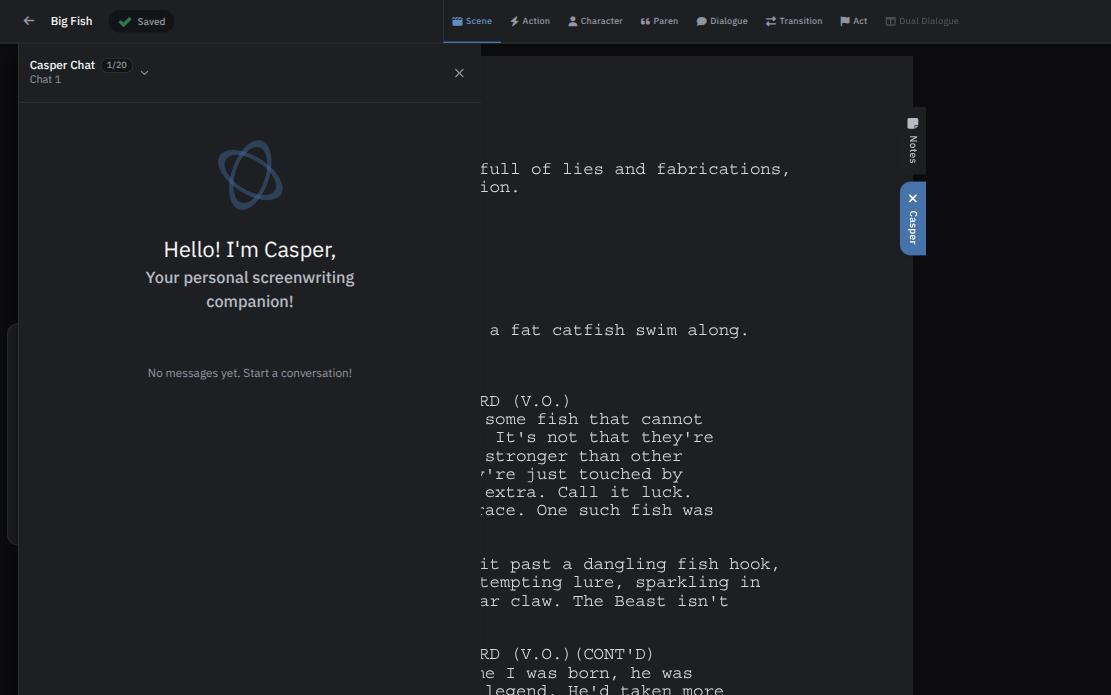This screenshot has width=1111, height=695.
Task: Click the Saved status indicator
Action: coord(142,21)
